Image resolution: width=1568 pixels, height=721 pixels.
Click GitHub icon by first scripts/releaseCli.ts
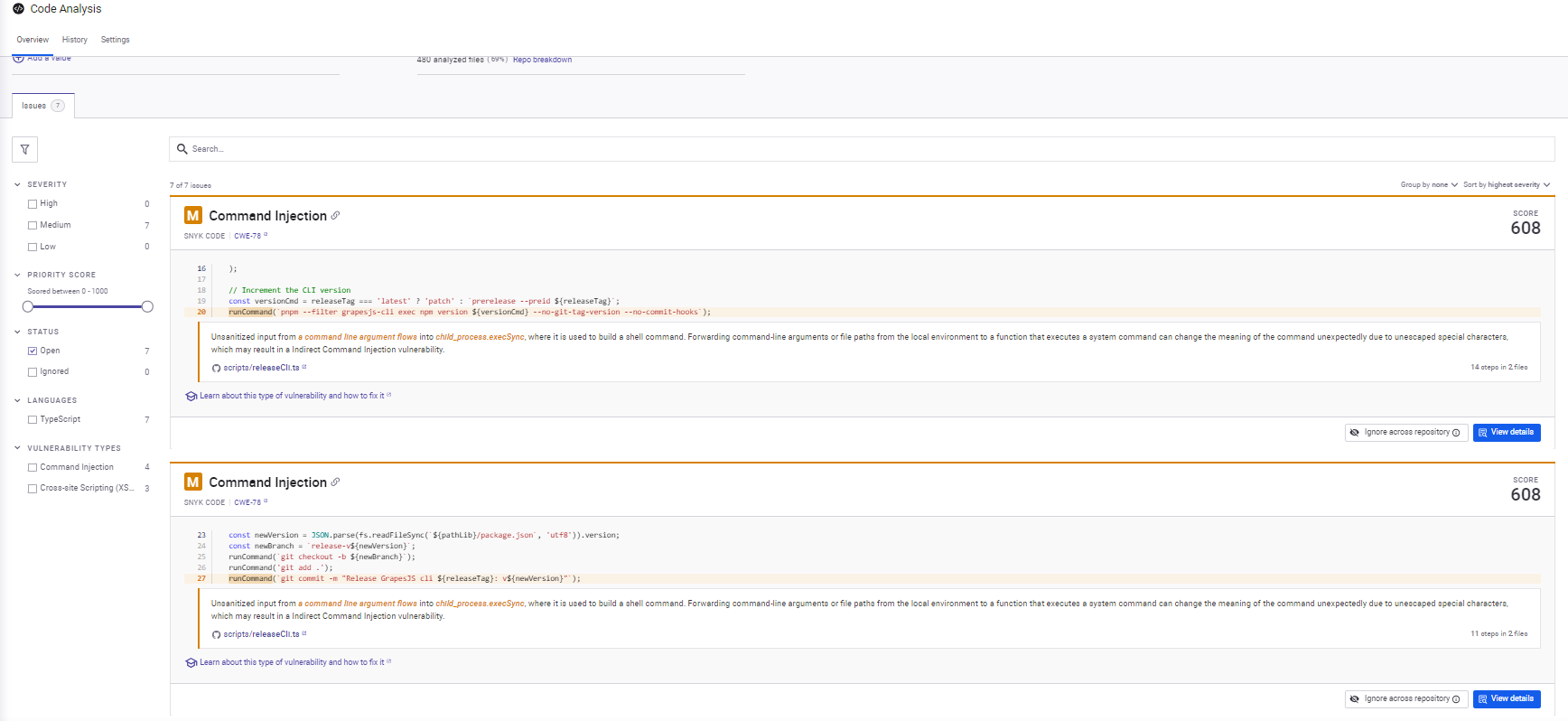216,368
